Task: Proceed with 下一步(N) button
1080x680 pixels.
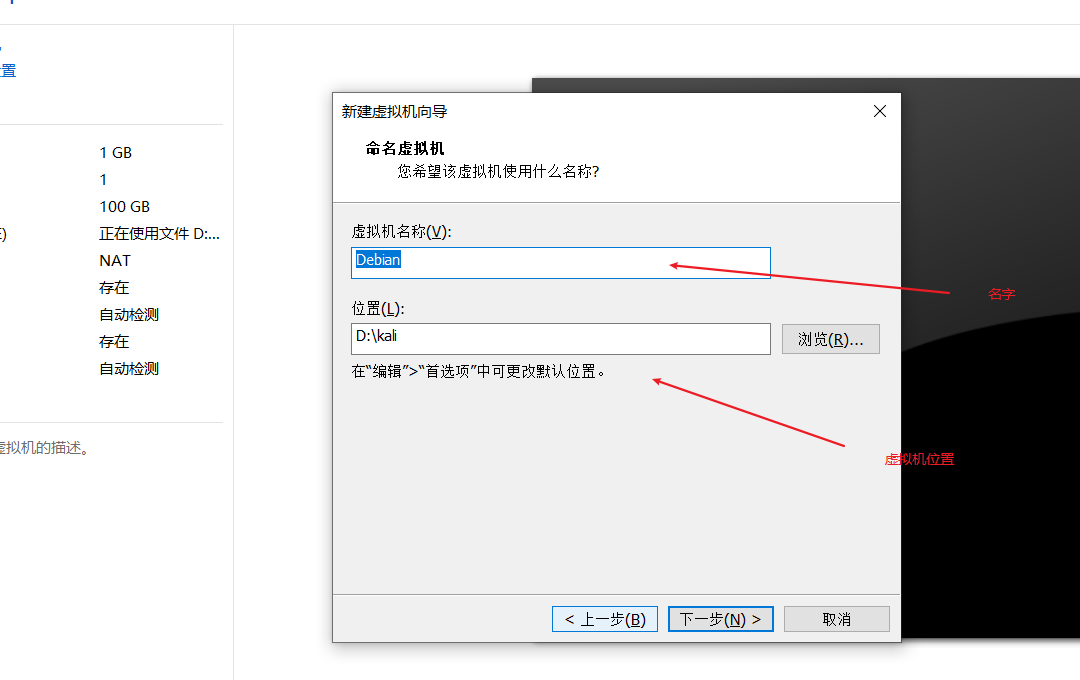Action: click(x=720, y=619)
